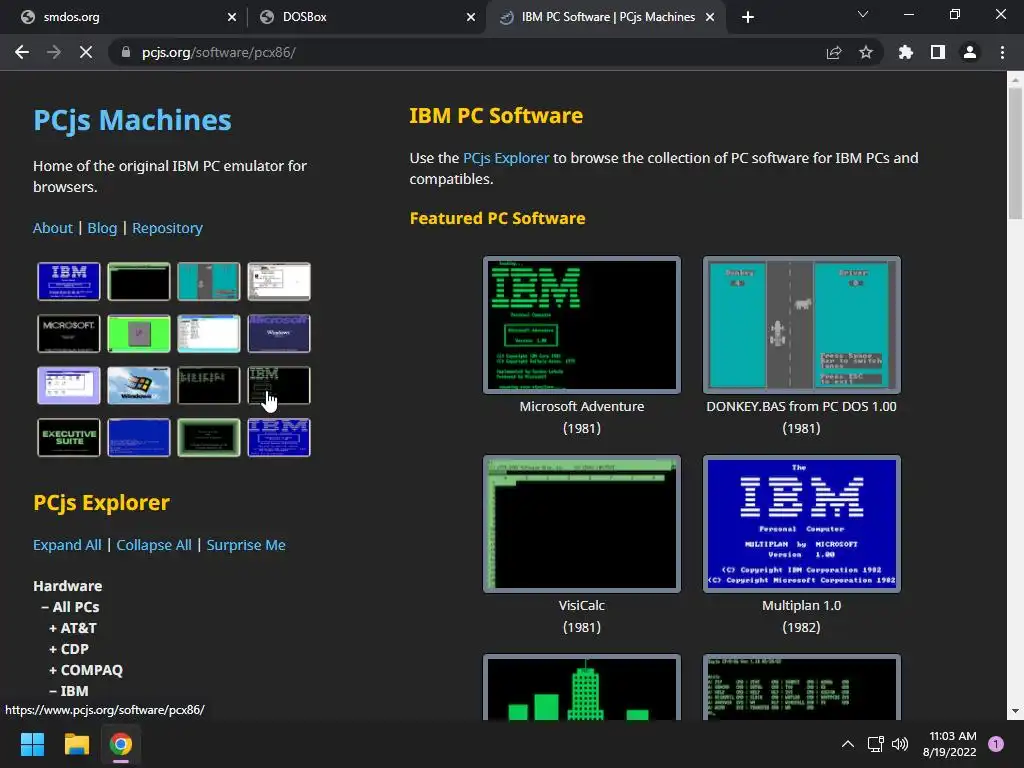This screenshot has height=768, width=1024.
Task: Open the lavender desktop thumbnail
Action: pyautogui.click(x=69, y=385)
